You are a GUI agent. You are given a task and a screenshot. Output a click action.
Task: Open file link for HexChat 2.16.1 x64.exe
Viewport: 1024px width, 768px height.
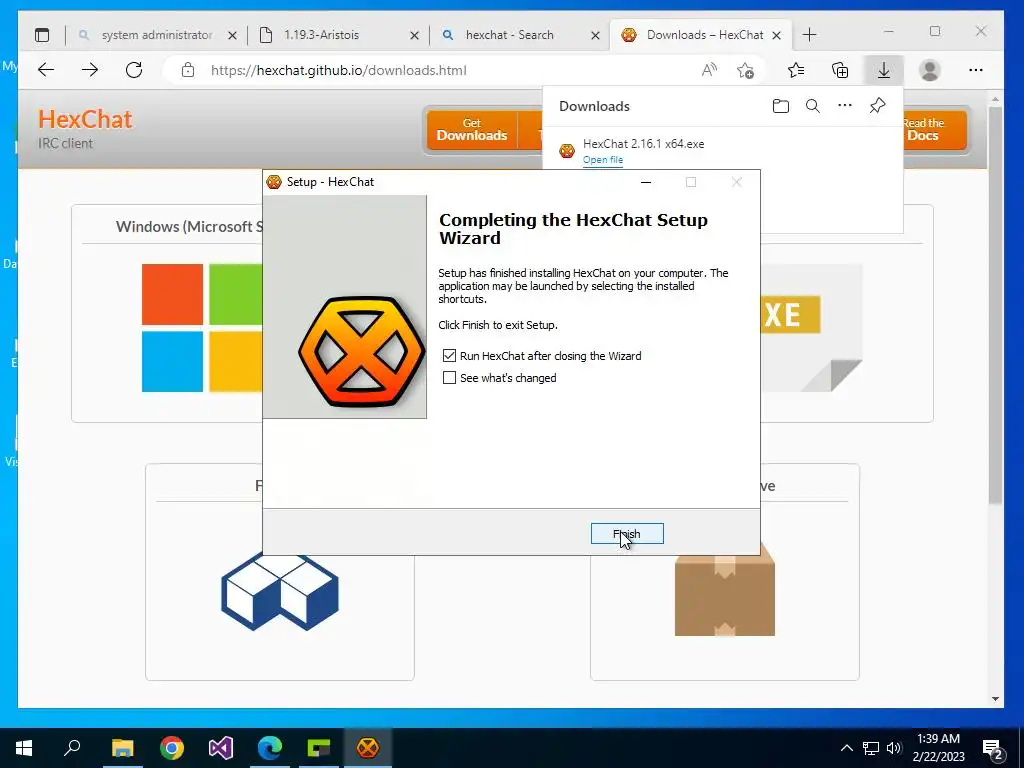click(603, 160)
